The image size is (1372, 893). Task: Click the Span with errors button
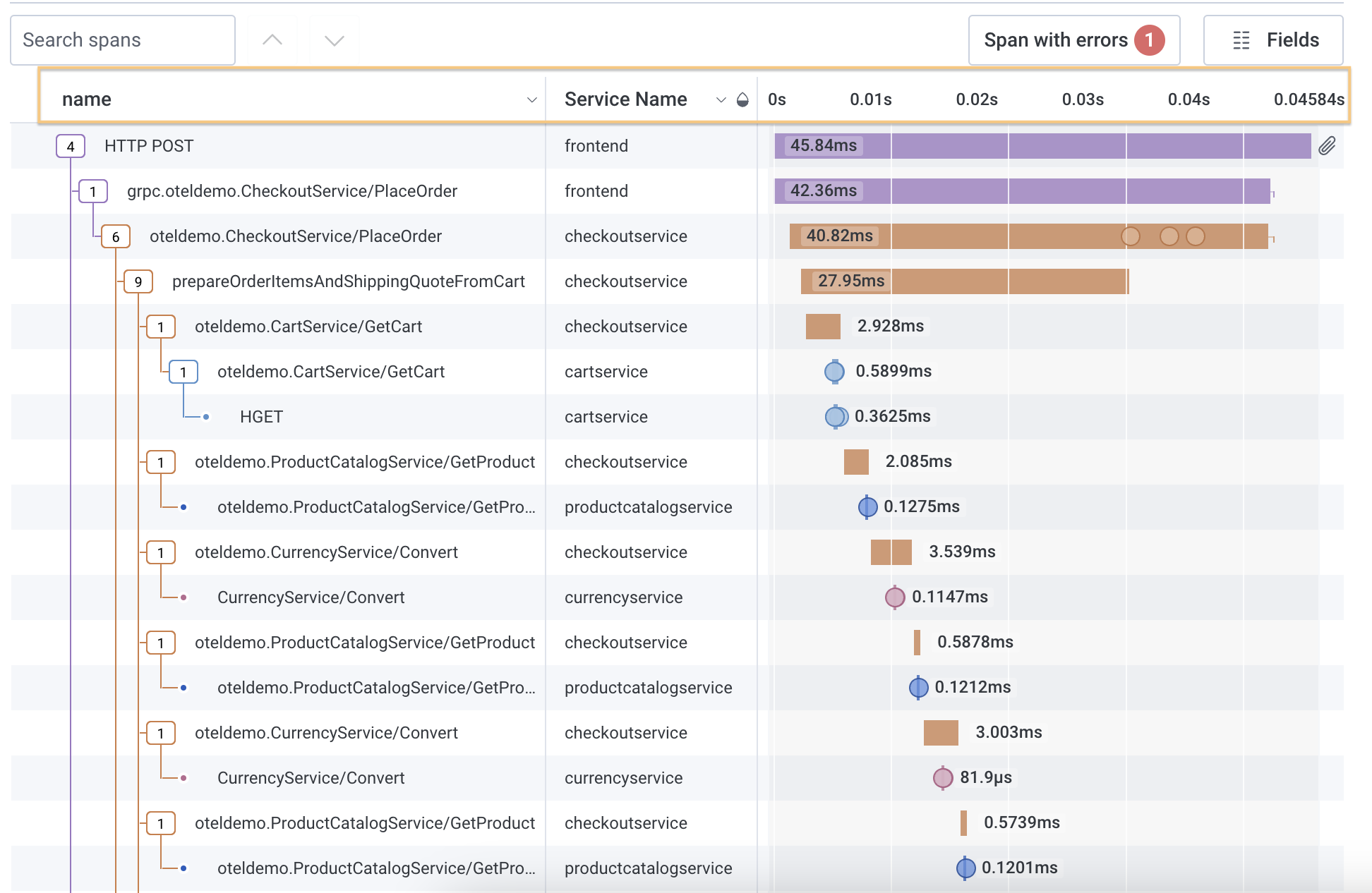[x=1073, y=40]
